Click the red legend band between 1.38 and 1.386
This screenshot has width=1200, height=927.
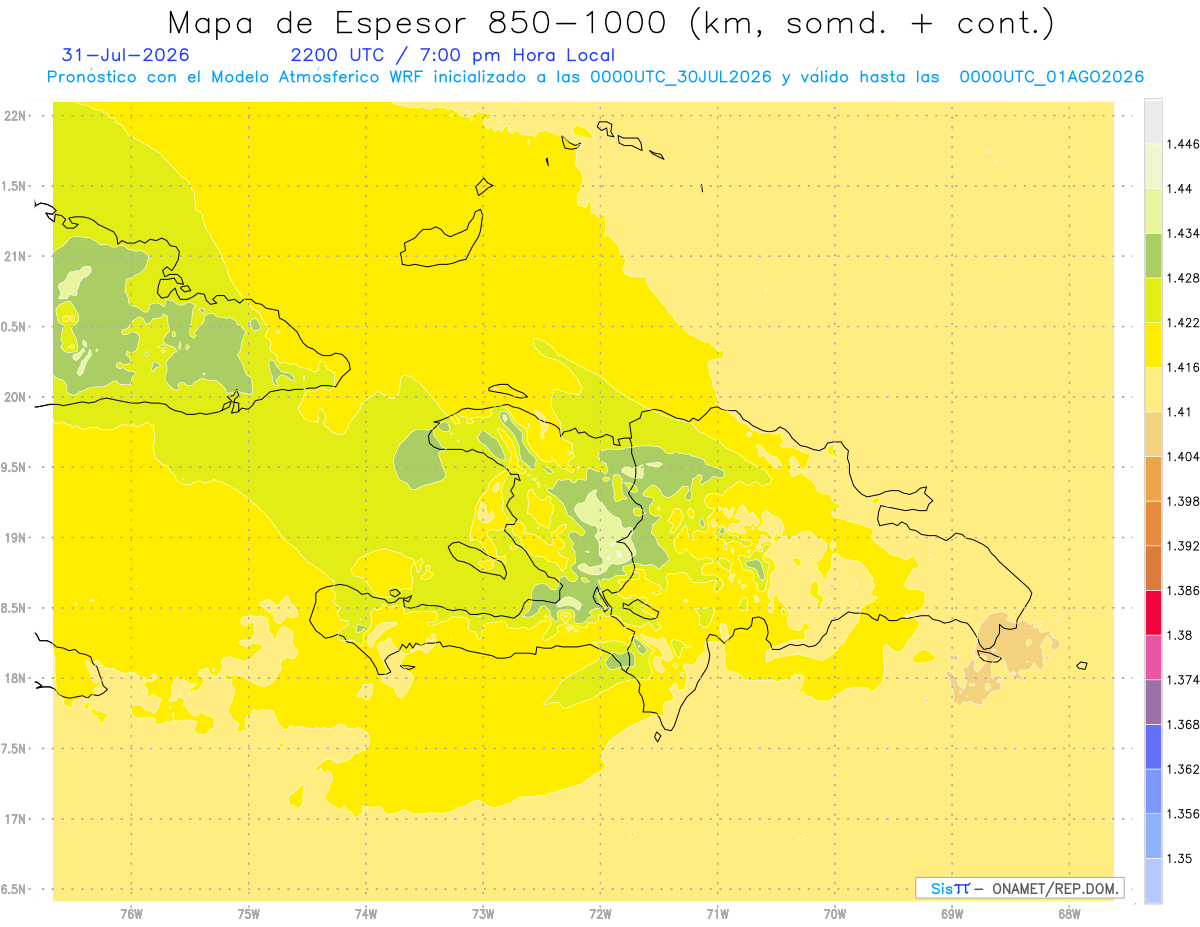1153,612
